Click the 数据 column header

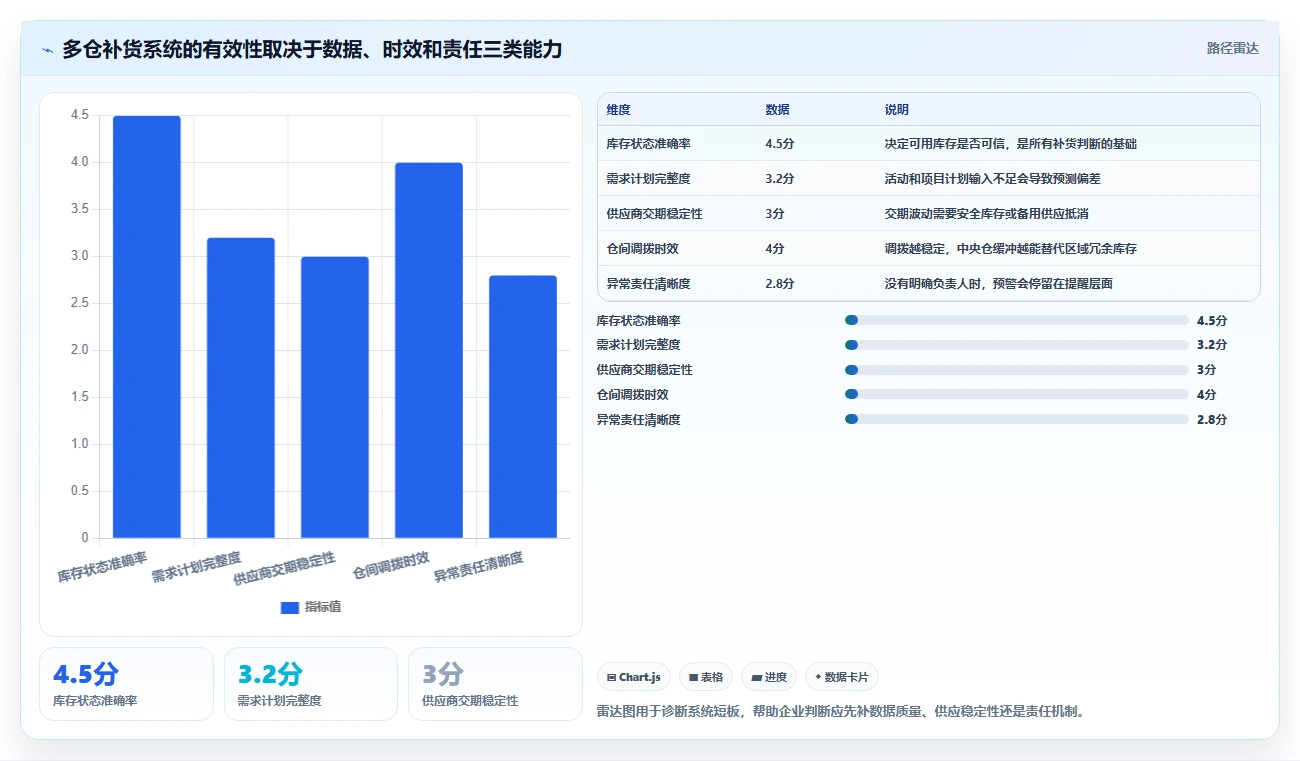pyautogui.click(x=778, y=110)
